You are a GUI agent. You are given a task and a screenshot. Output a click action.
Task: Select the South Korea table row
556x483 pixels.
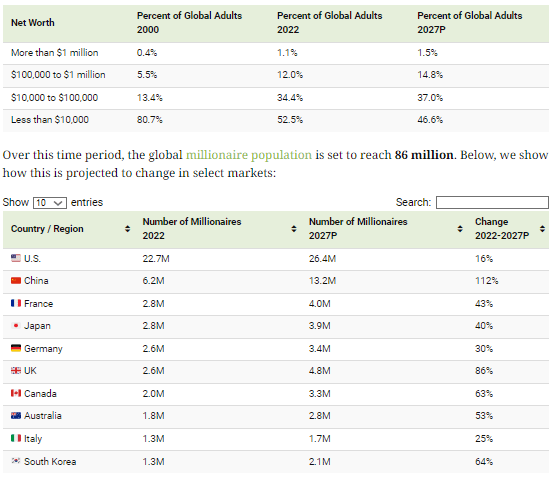pyautogui.click(x=276, y=461)
